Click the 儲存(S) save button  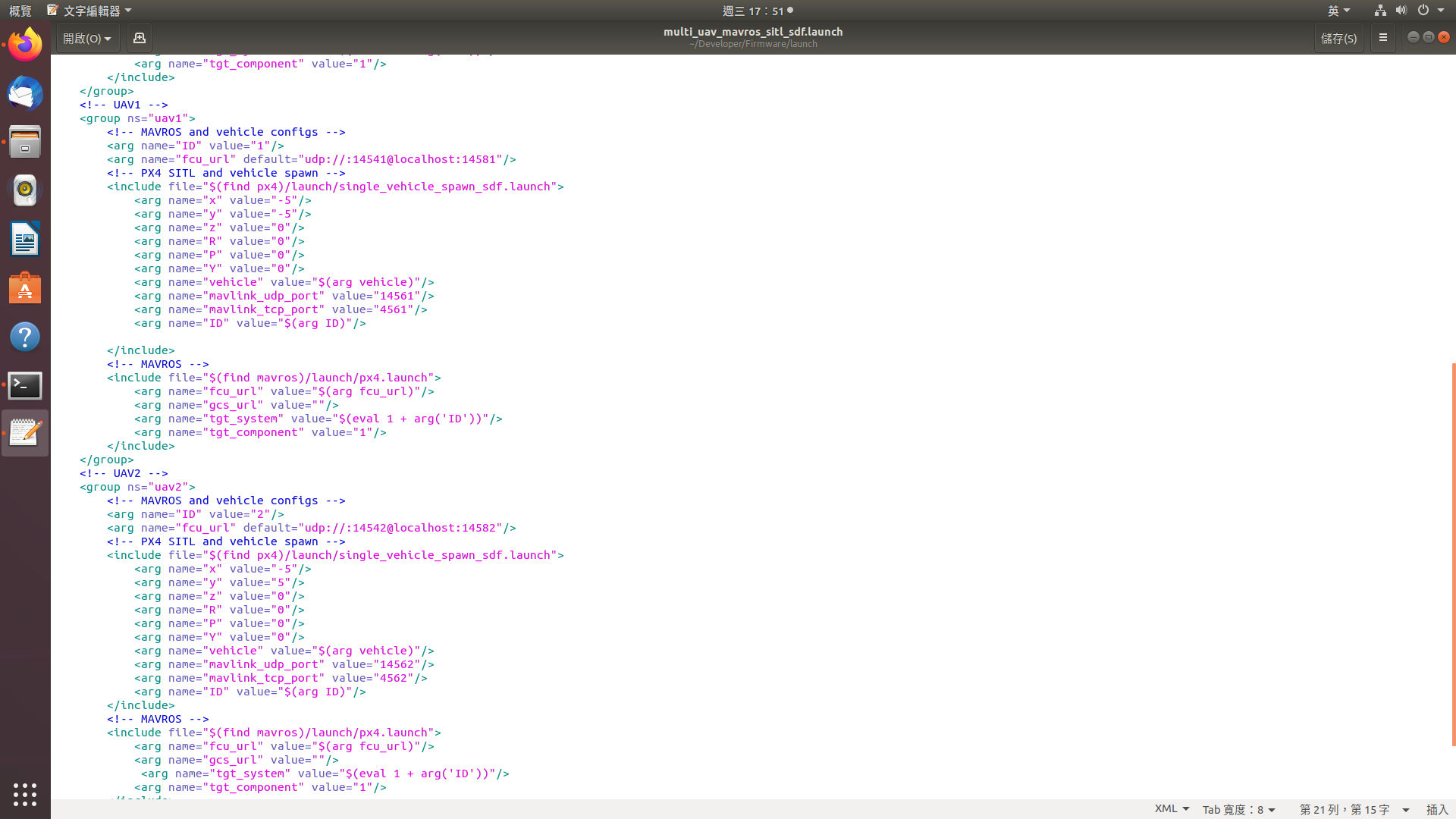pos(1338,38)
